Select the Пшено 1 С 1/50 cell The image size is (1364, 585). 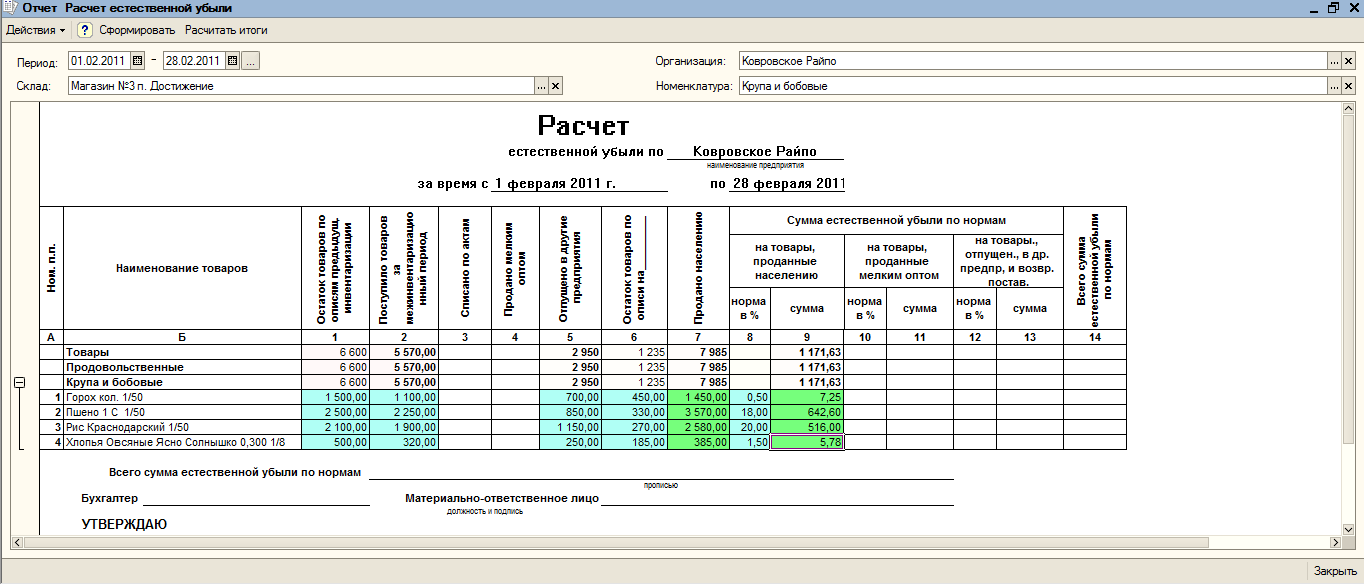(182, 413)
